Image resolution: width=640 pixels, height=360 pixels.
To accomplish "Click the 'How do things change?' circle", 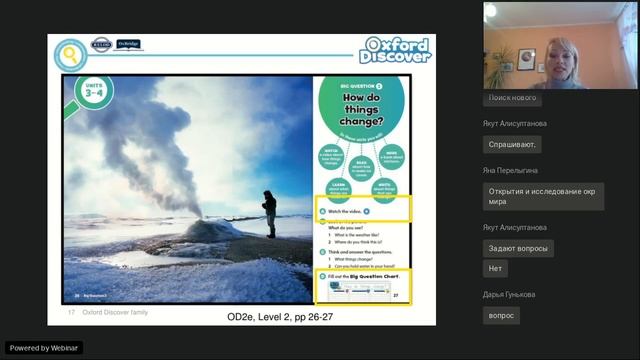I will (361, 108).
